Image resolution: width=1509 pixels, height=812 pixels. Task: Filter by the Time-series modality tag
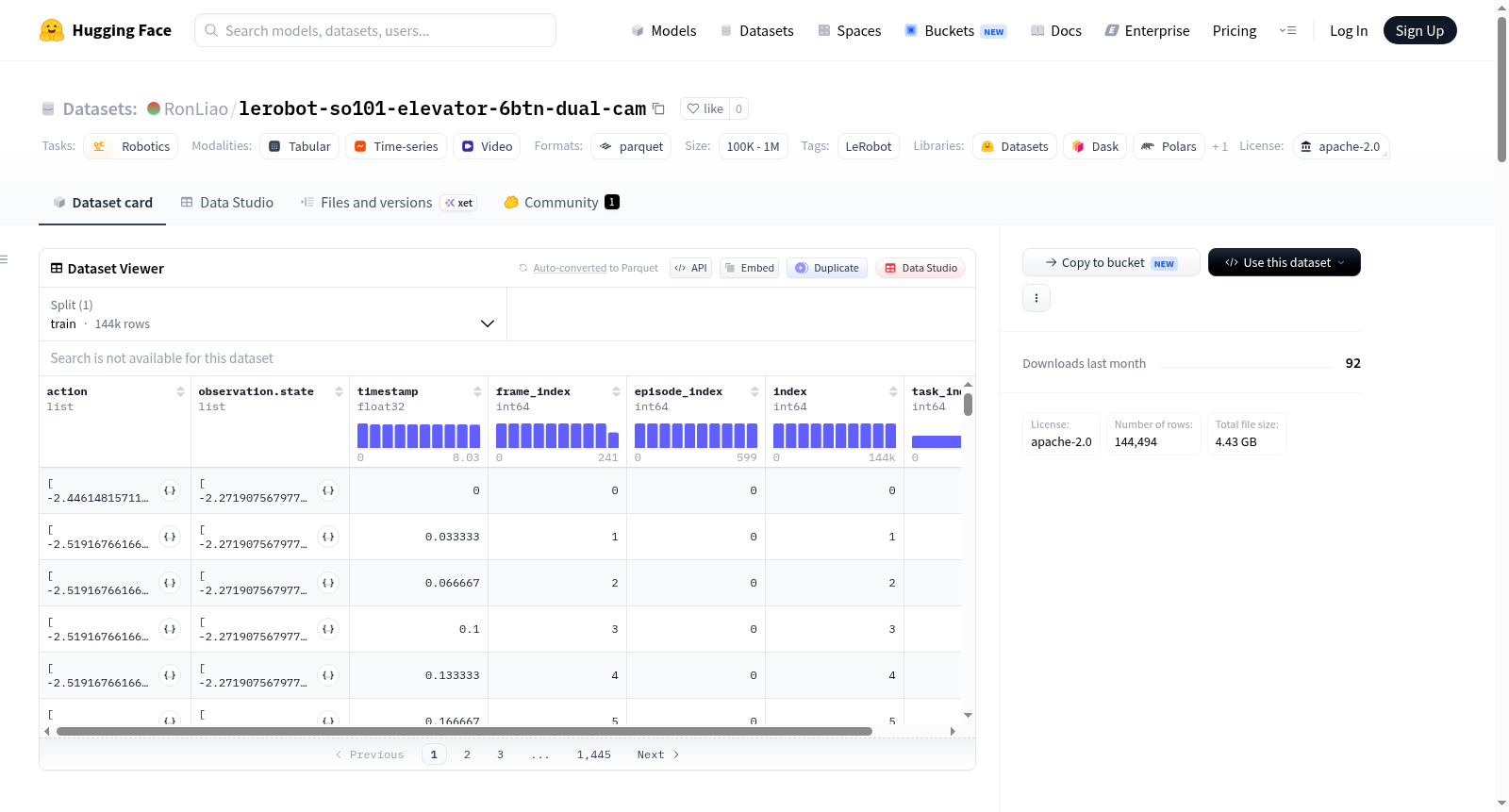396,146
